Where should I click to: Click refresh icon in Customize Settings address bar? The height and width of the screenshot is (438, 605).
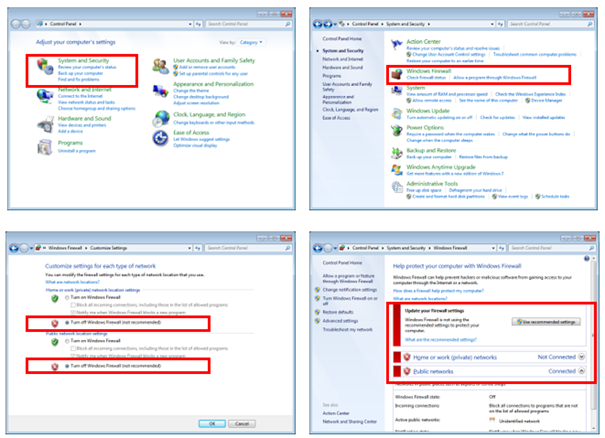[198, 248]
